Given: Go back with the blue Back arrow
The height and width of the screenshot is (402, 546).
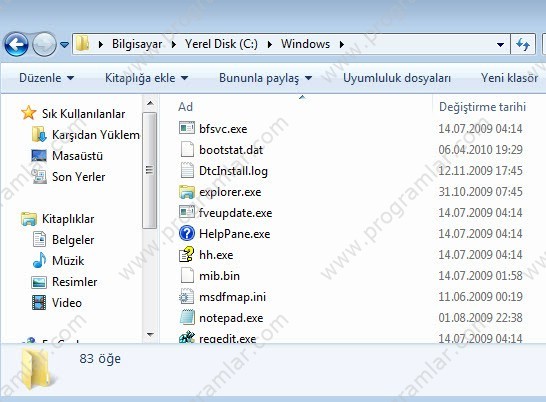Looking at the screenshot, I should (16, 44).
